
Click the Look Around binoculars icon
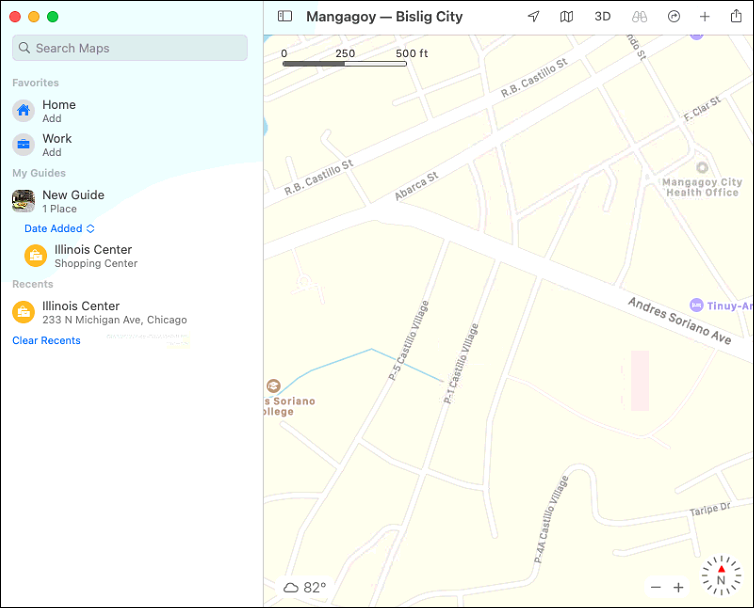click(639, 17)
